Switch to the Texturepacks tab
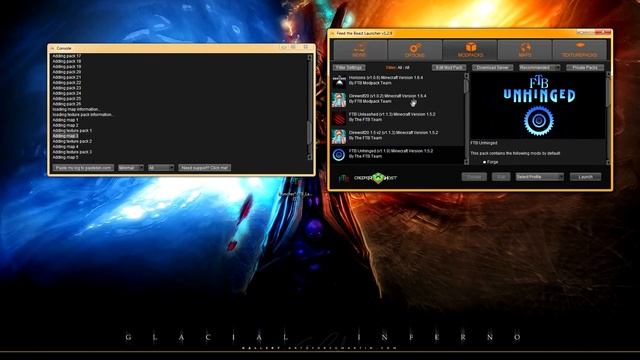This screenshot has height=360, width=640. click(x=579, y=50)
